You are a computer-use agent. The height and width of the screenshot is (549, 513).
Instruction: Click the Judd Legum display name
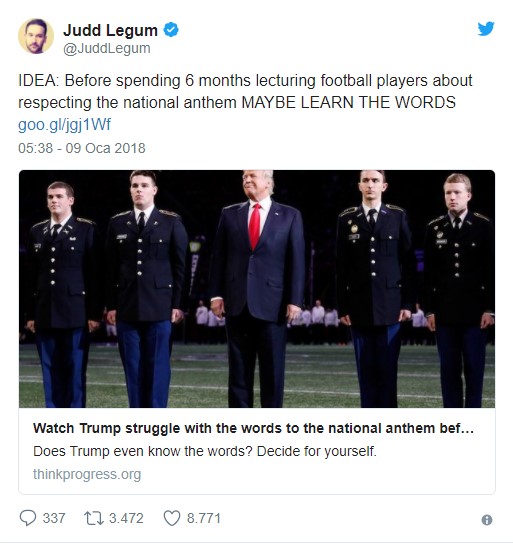point(110,30)
